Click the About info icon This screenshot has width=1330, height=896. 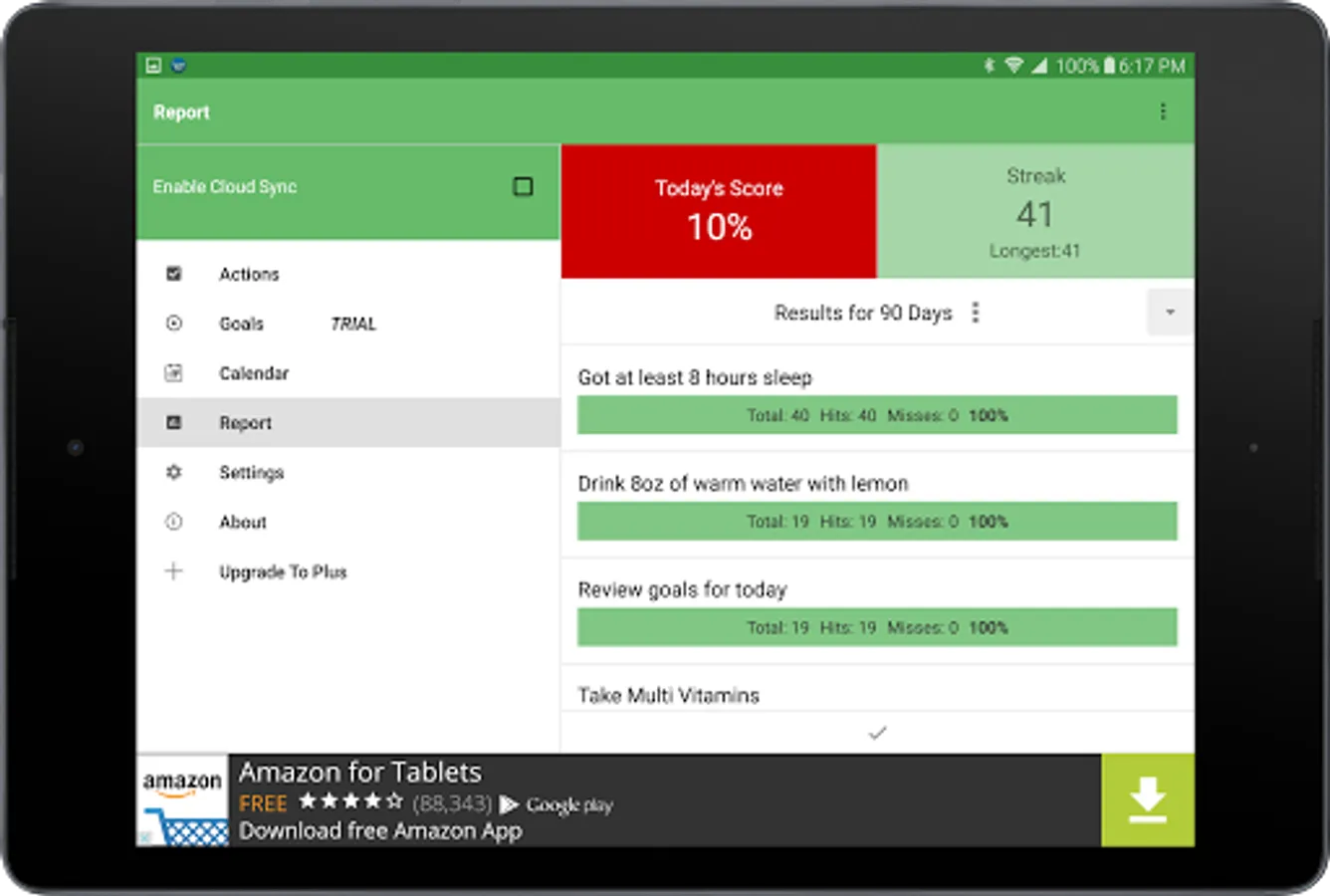[174, 522]
